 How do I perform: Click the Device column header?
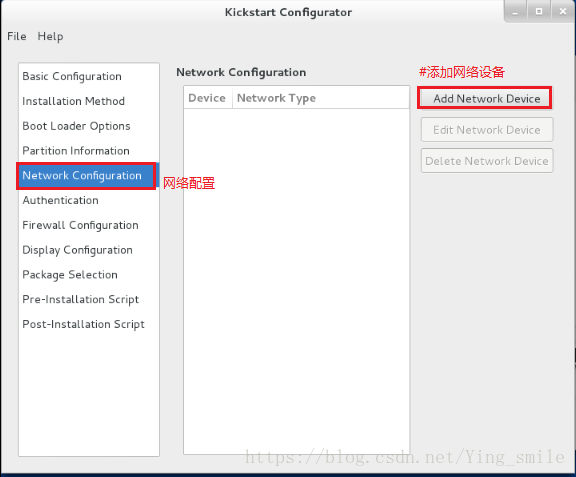tap(208, 98)
